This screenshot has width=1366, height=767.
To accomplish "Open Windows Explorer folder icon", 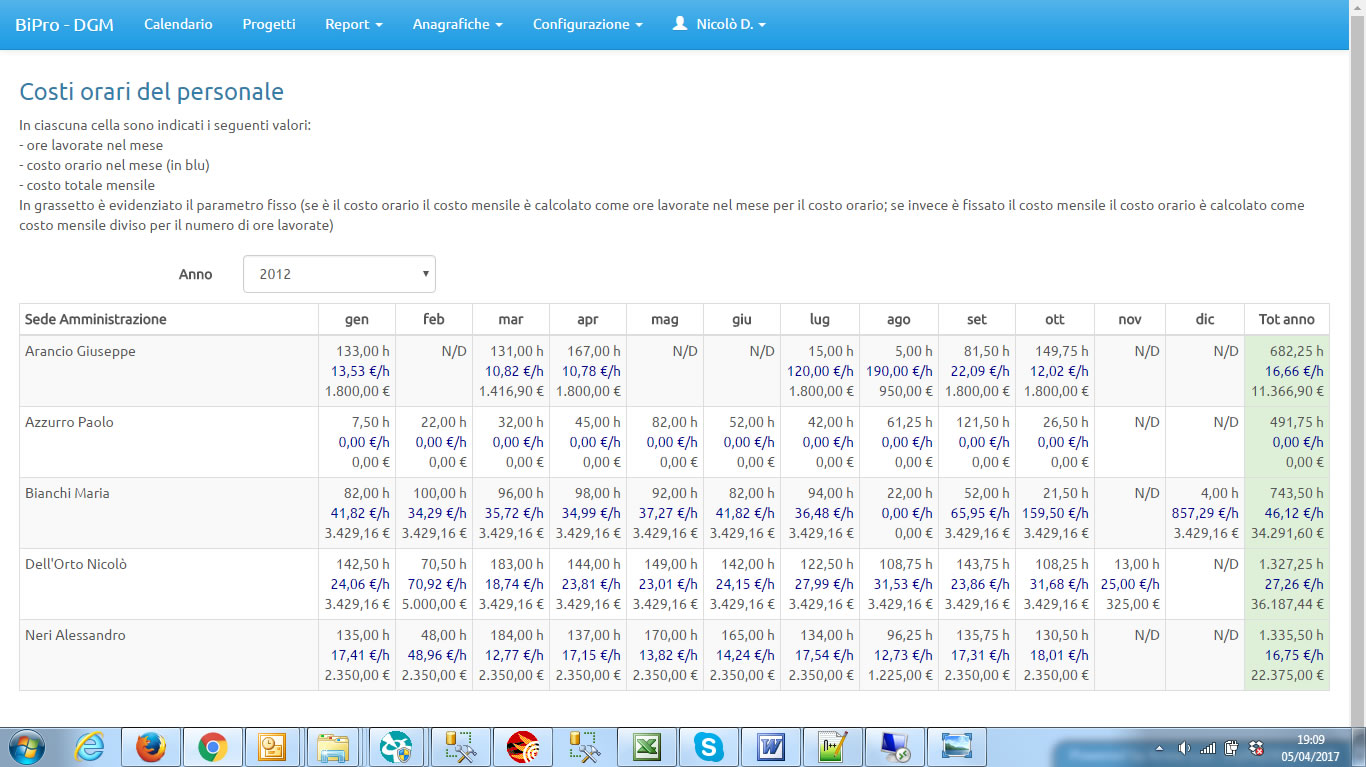I will point(331,747).
